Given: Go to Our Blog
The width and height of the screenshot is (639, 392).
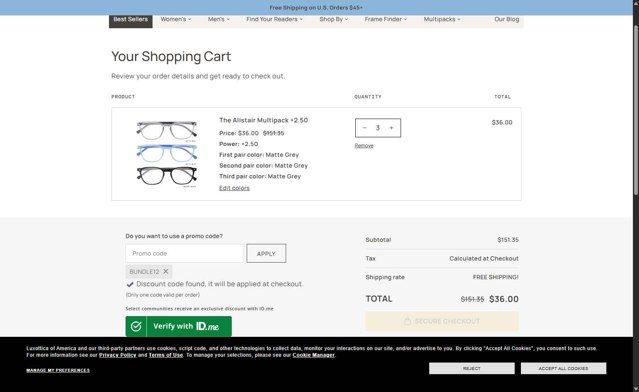Looking at the screenshot, I should pos(507,19).
